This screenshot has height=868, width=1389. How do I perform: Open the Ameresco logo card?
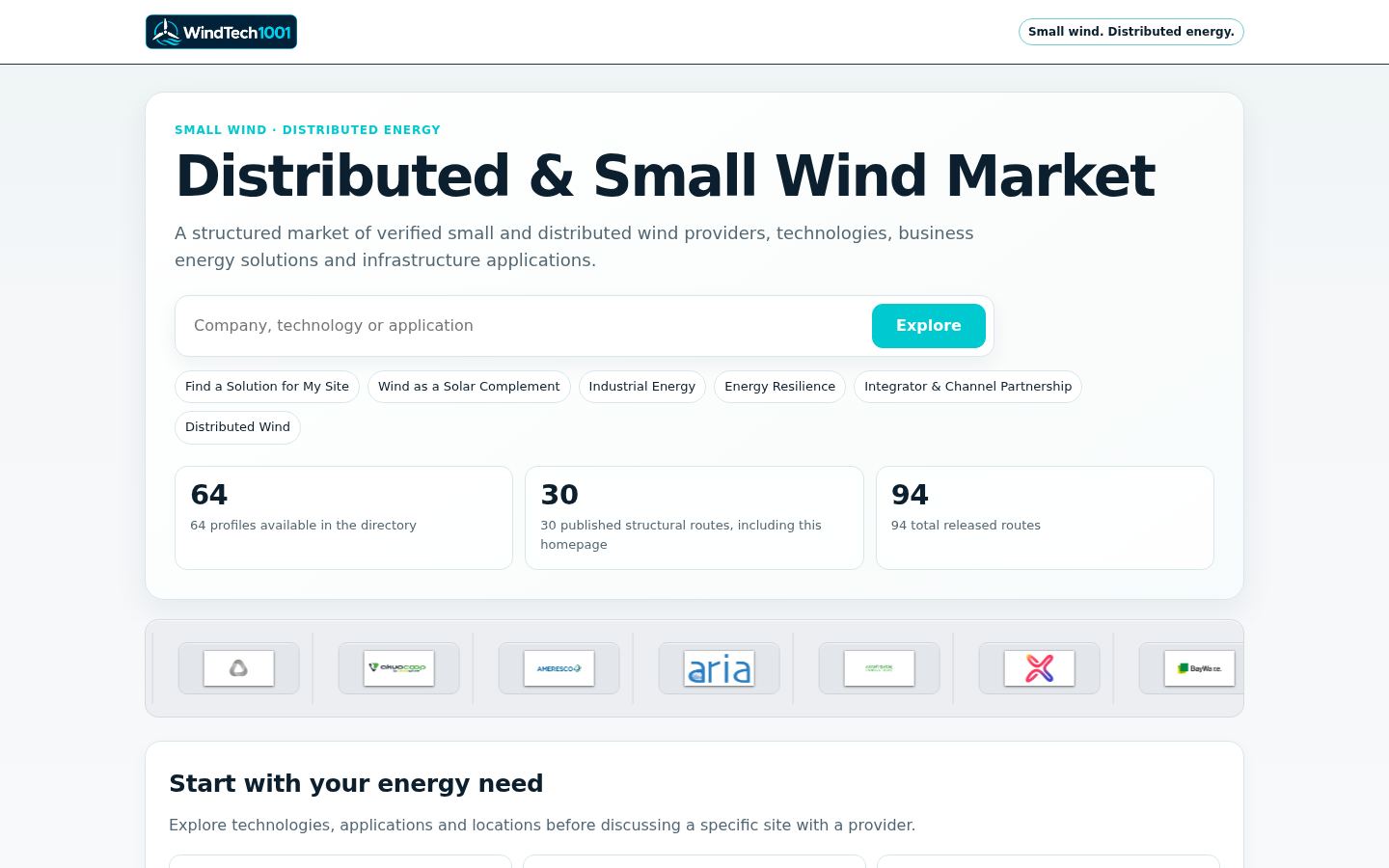[x=559, y=668]
